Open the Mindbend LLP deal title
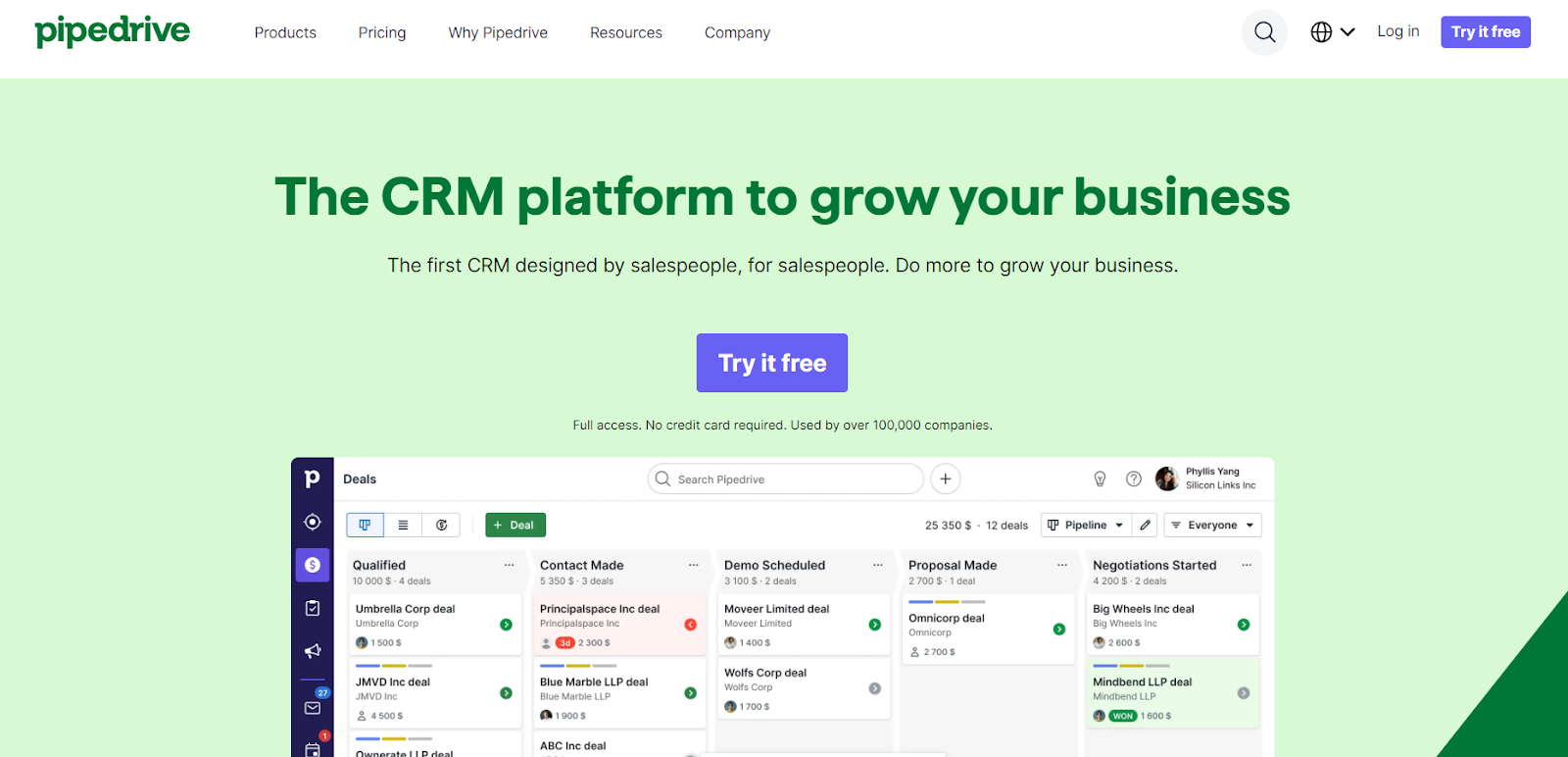 click(x=1143, y=682)
